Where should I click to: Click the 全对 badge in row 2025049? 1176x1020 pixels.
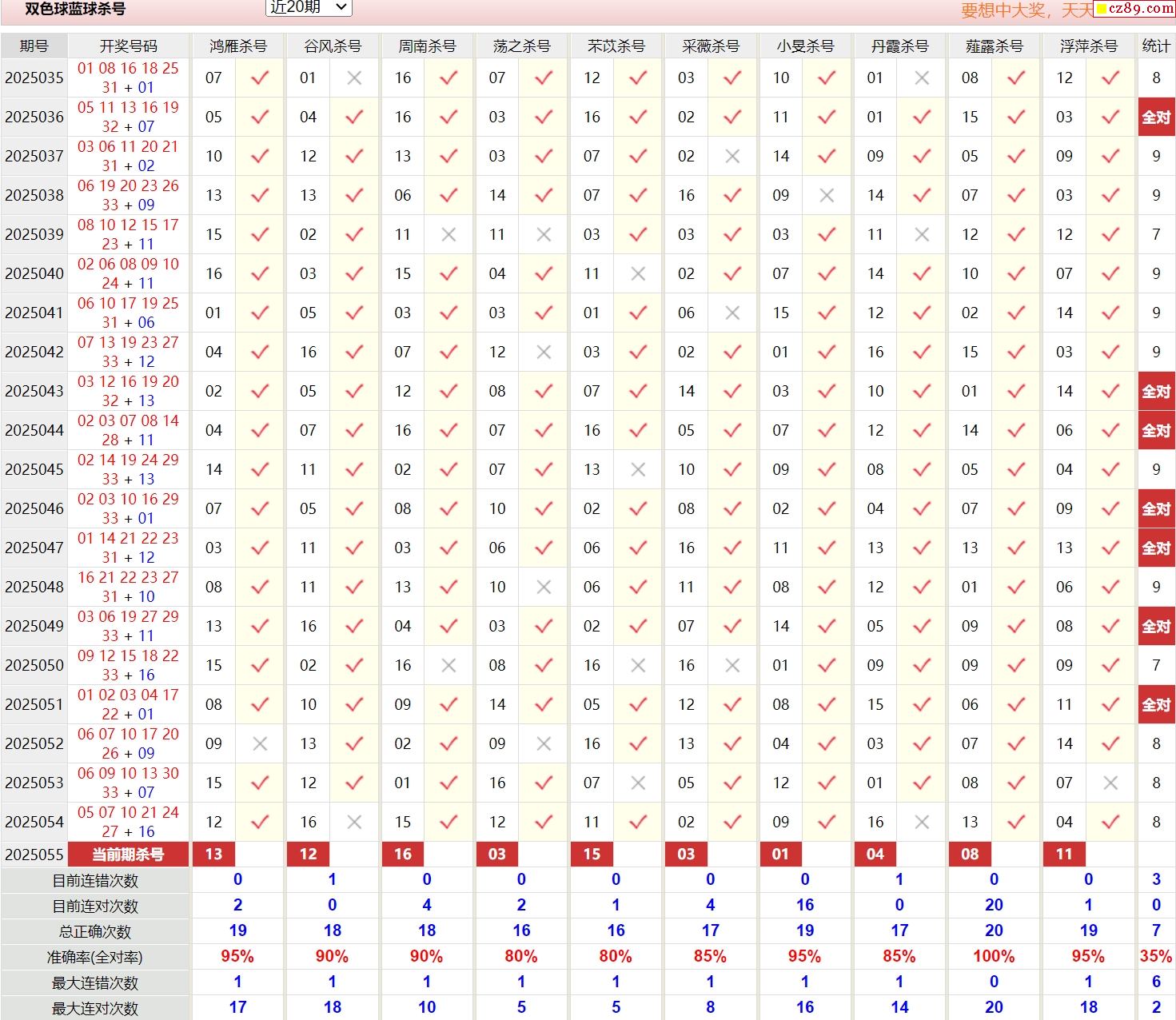[1156, 627]
